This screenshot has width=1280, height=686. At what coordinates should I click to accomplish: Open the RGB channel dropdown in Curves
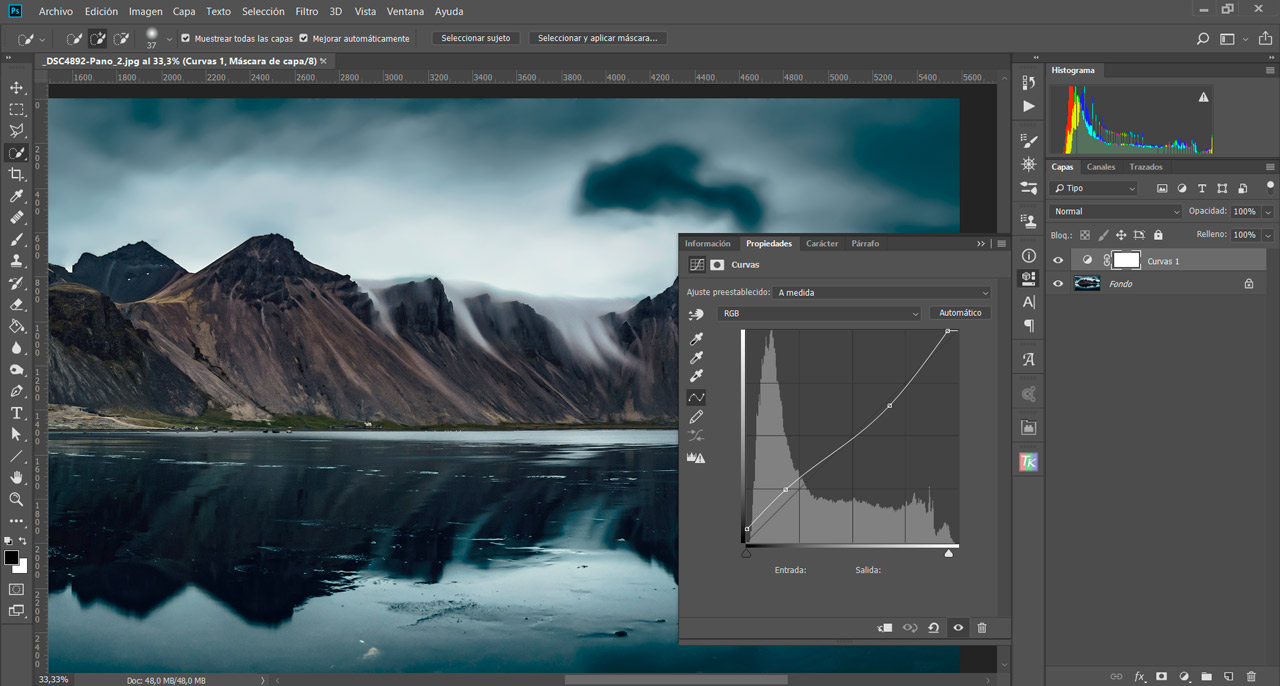[x=820, y=313]
